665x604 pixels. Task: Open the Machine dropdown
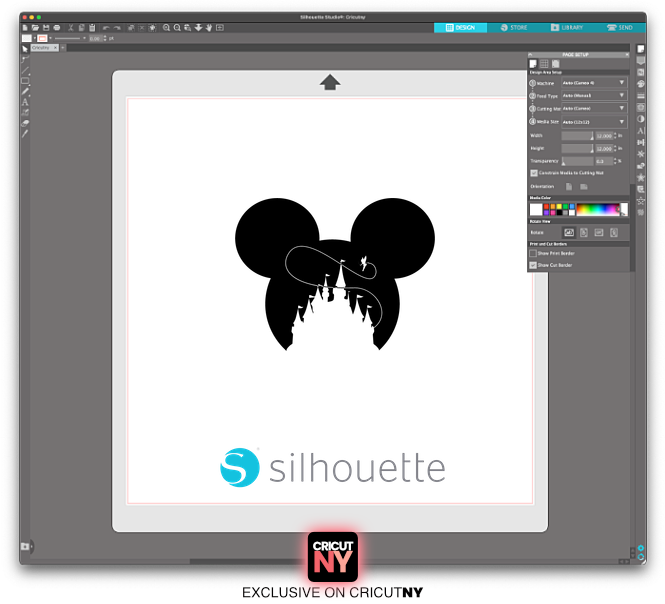point(594,83)
